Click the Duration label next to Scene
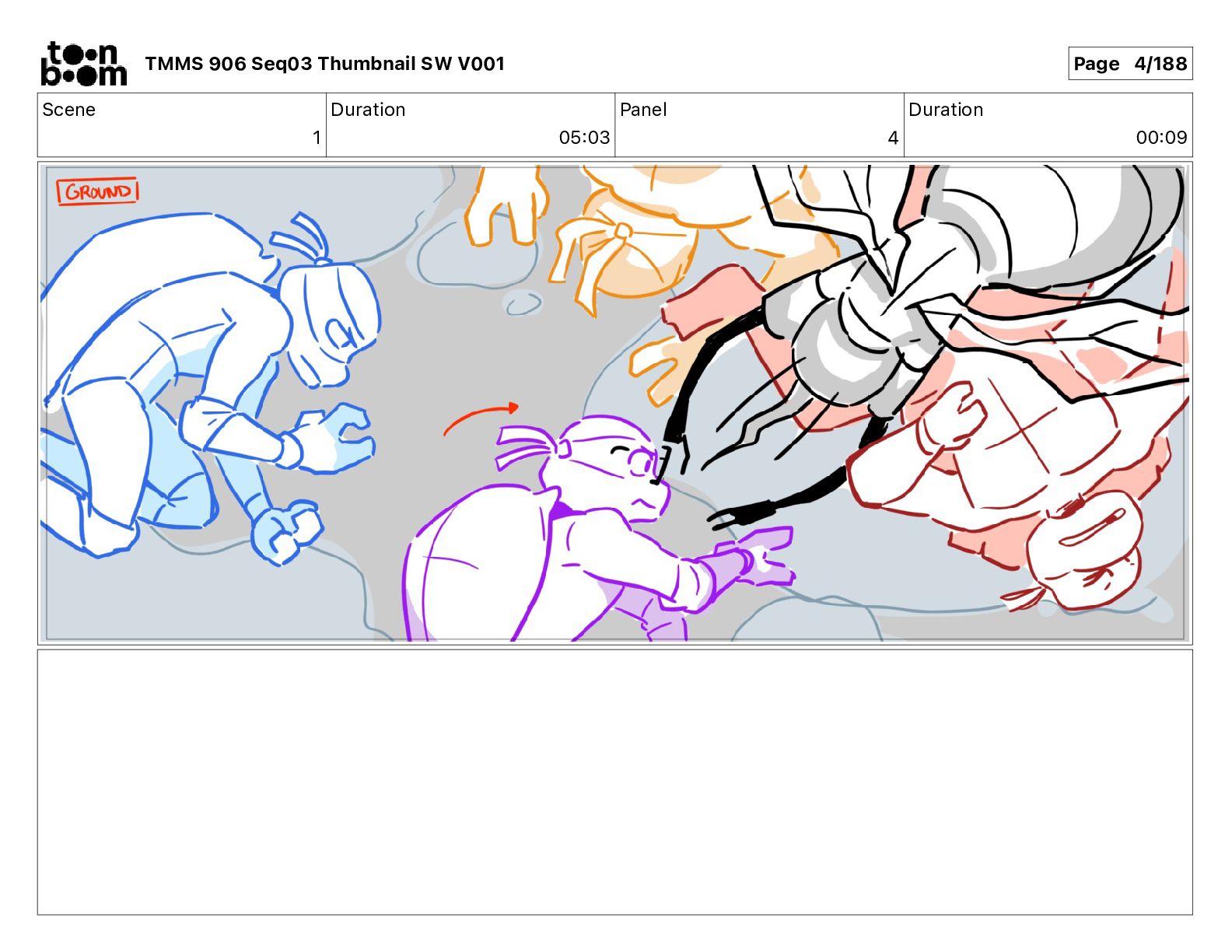Viewport: 1232px width, 952px height. [x=368, y=110]
